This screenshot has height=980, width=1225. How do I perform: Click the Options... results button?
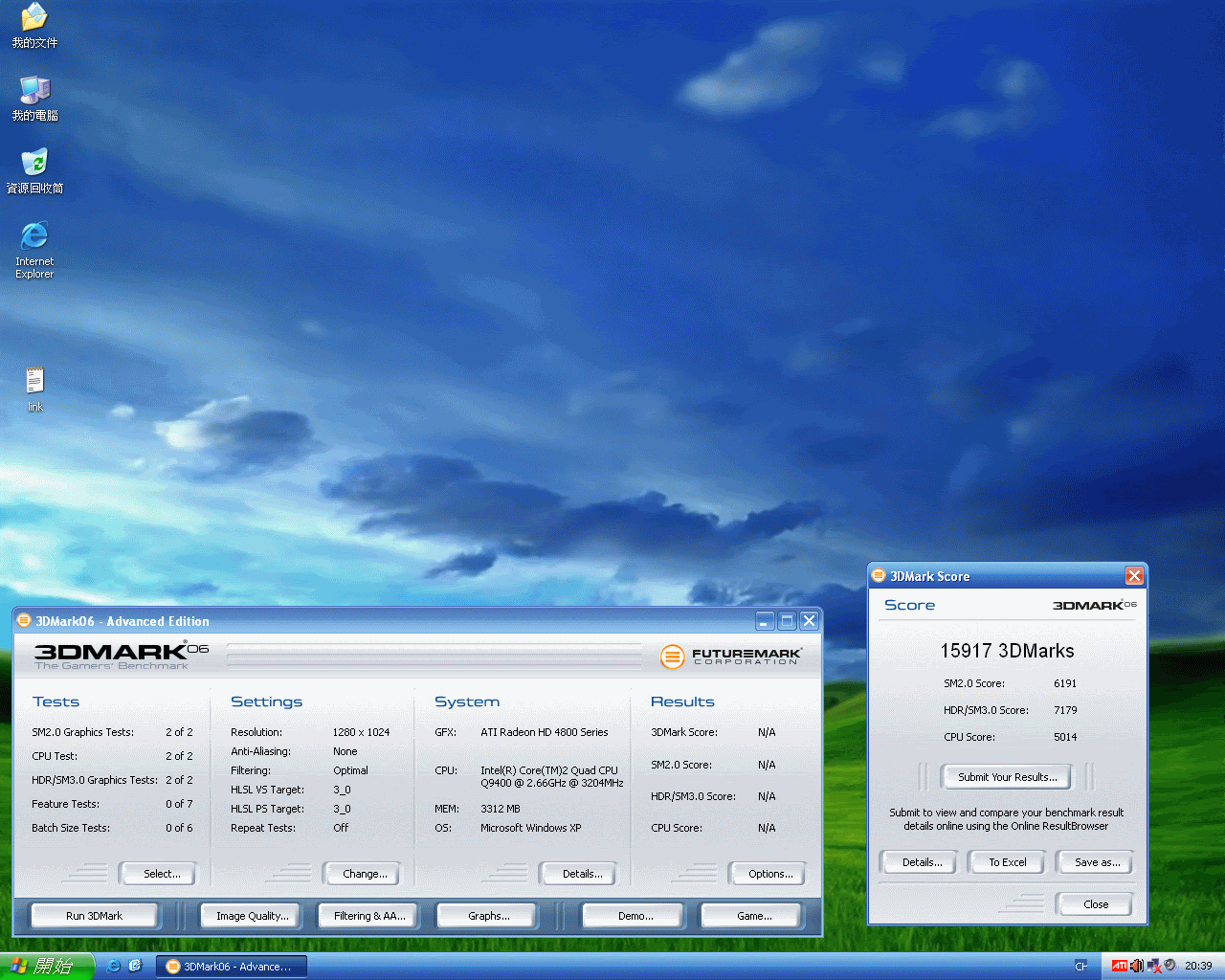coord(767,874)
